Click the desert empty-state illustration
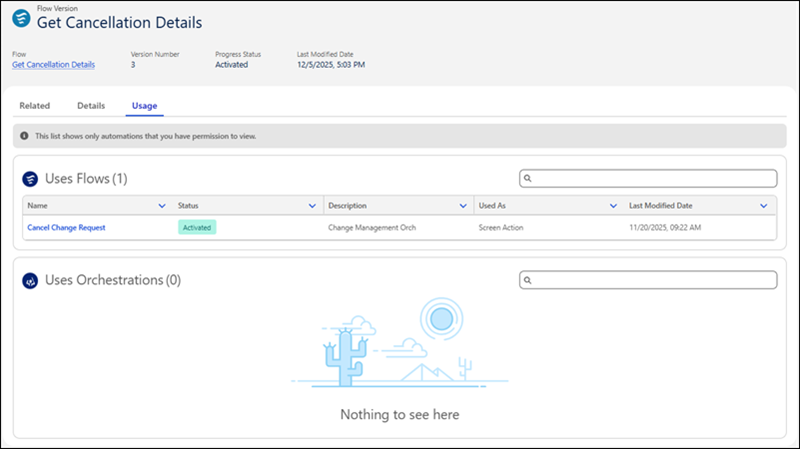 (400, 343)
